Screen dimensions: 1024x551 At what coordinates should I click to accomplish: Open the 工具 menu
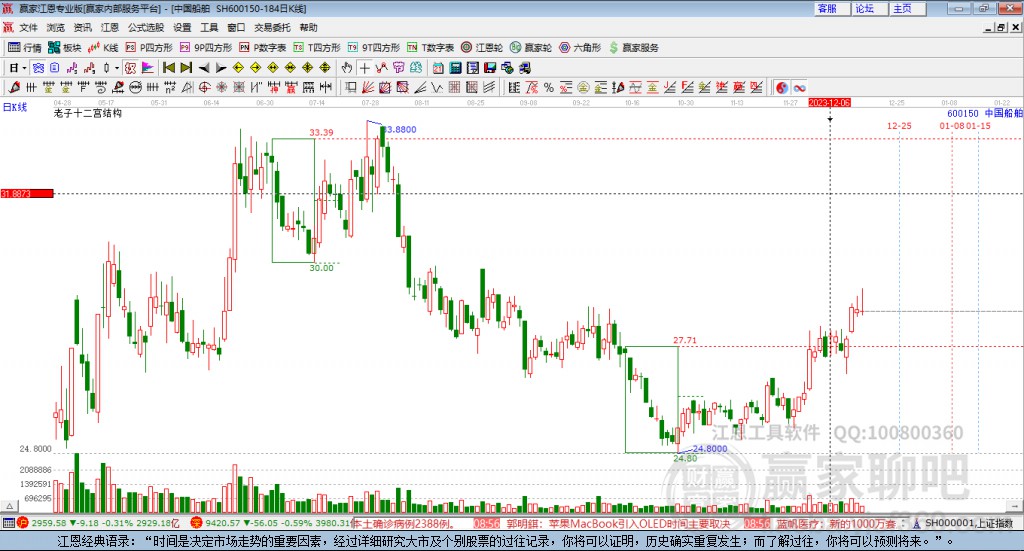(x=209, y=27)
